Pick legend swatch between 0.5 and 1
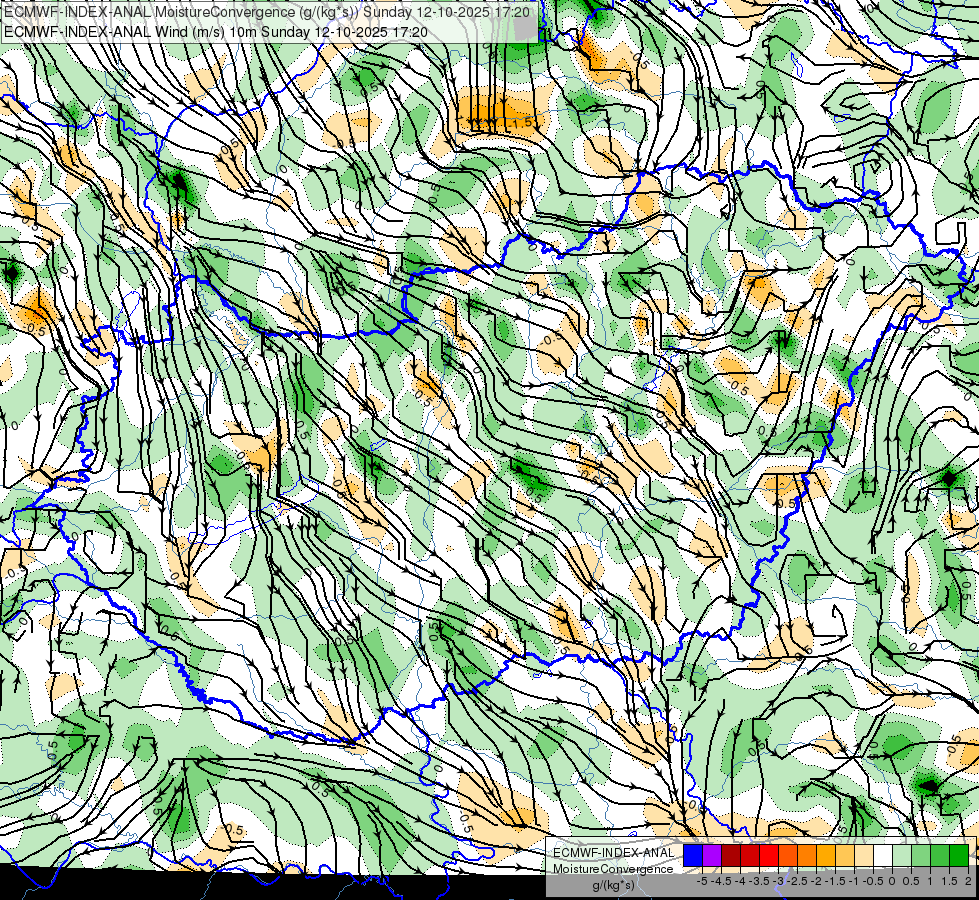979x900 pixels. pyautogui.click(x=921, y=855)
